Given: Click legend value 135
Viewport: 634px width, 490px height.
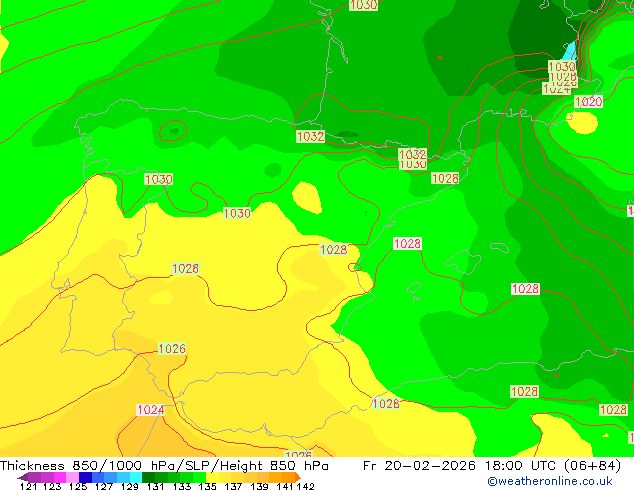Looking at the screenshot, I should tap(207, 486).
